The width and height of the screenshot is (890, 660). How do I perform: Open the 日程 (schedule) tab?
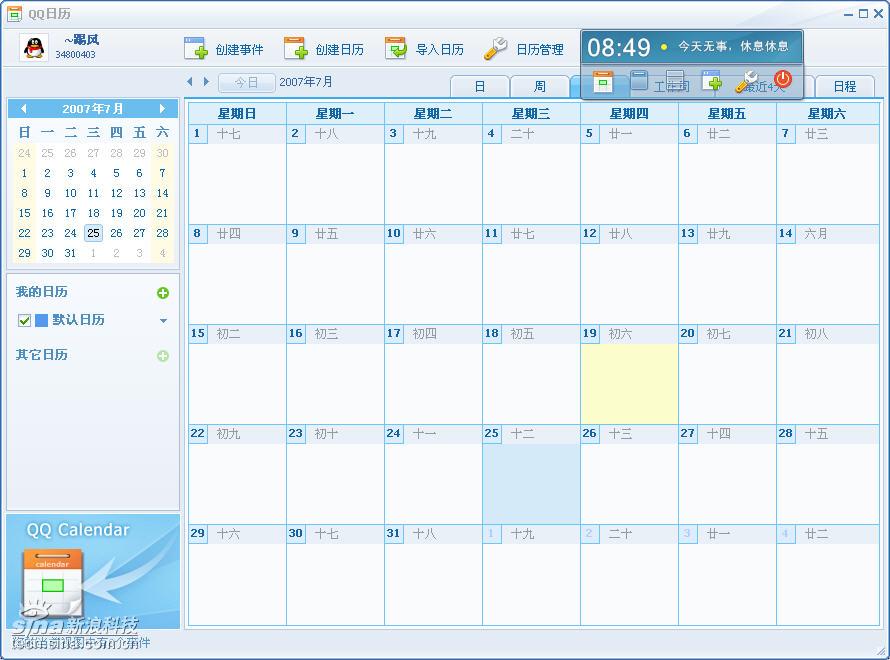point(845,86)
